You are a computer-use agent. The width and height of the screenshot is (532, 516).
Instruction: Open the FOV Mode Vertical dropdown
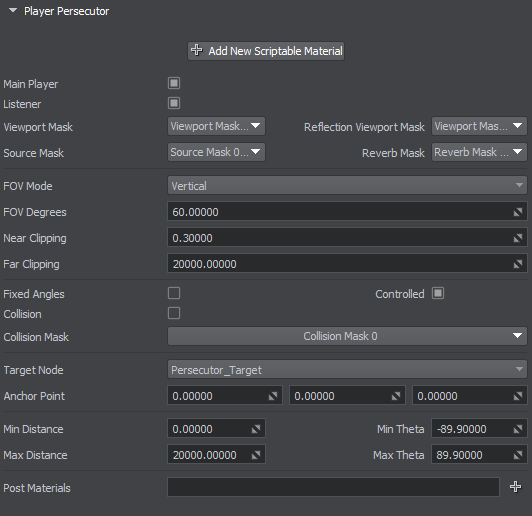click(347, 185)
